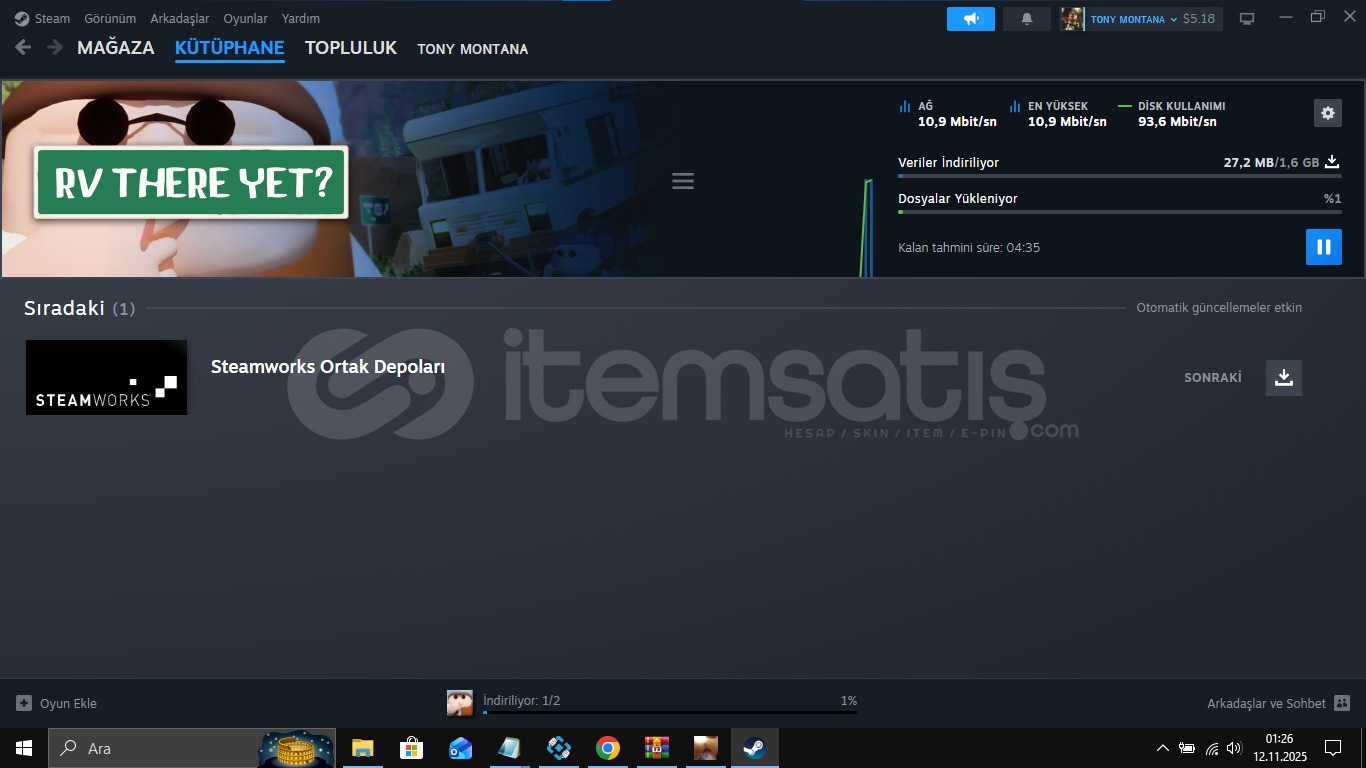Click the Ara taskbar search box
The width and height of the screenshot is (1366, 768).
pos(193,748)
